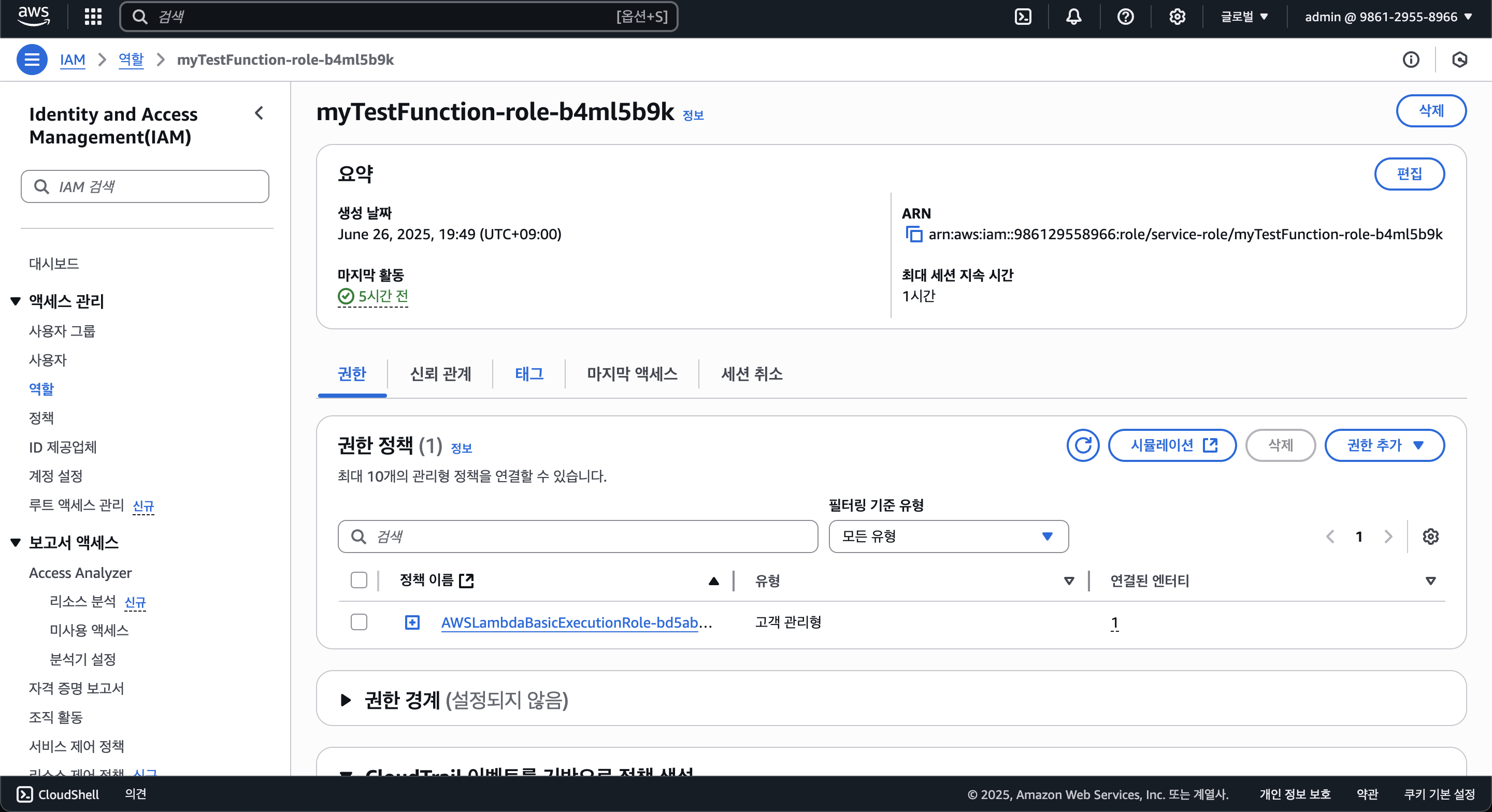Open the notifications bell
This screenshot has height=812, width=1492.
(x=1074, y=17)
